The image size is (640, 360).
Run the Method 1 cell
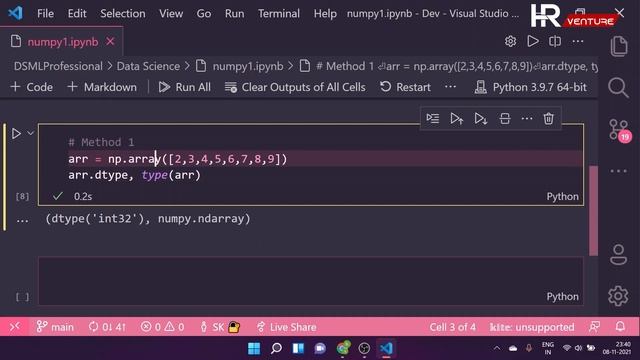coord(16,133)
